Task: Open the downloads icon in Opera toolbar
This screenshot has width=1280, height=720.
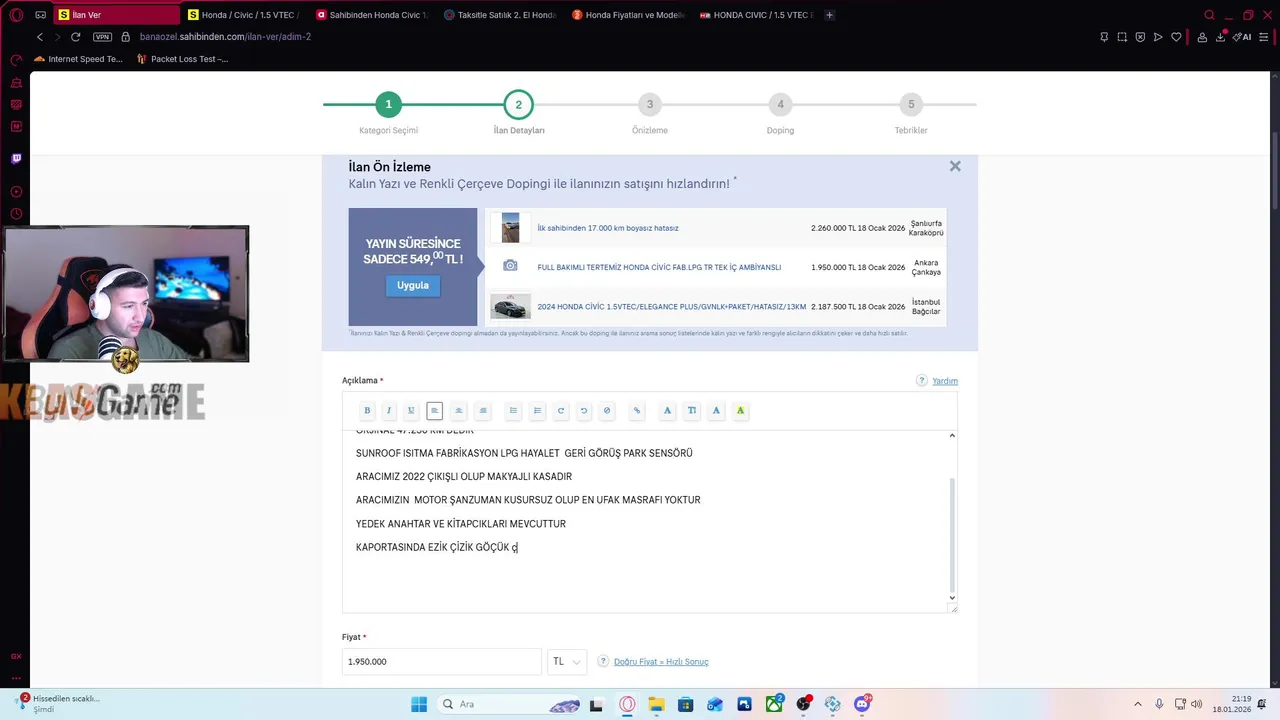Action: pos(1221,37)
